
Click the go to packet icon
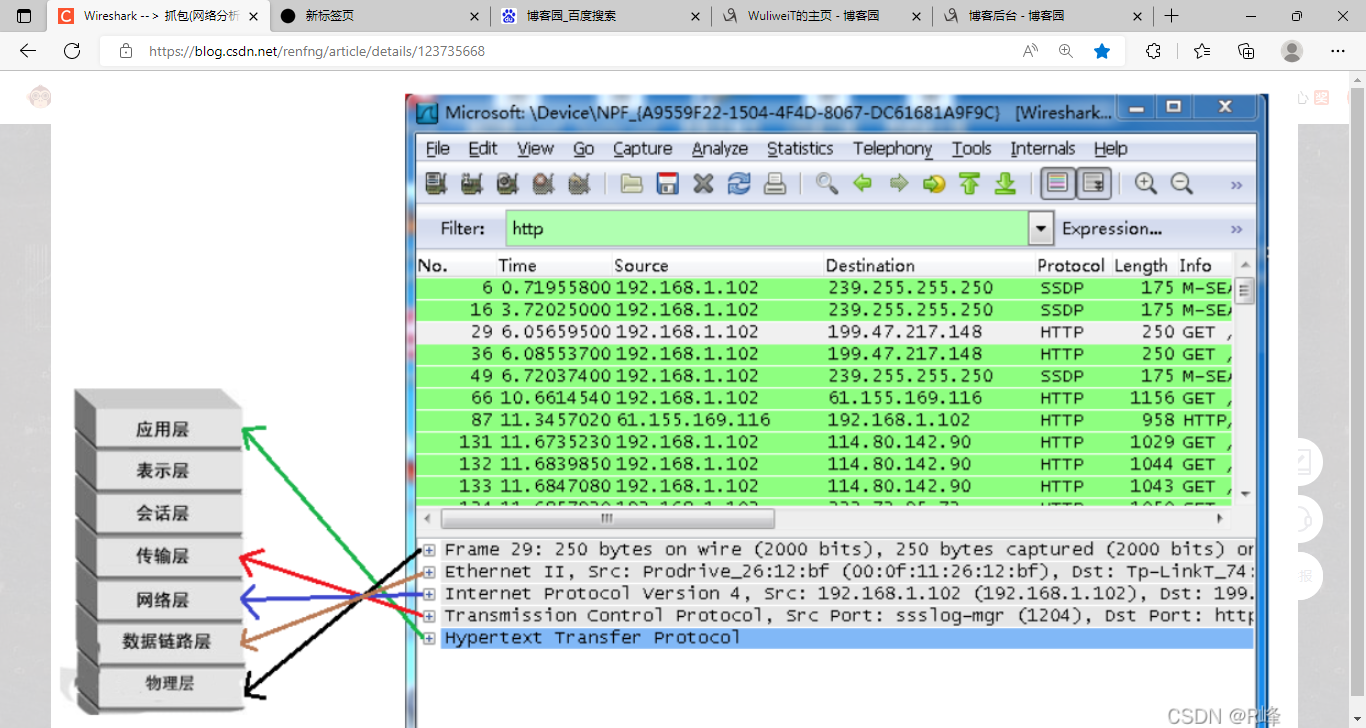(x=934, y=184)
